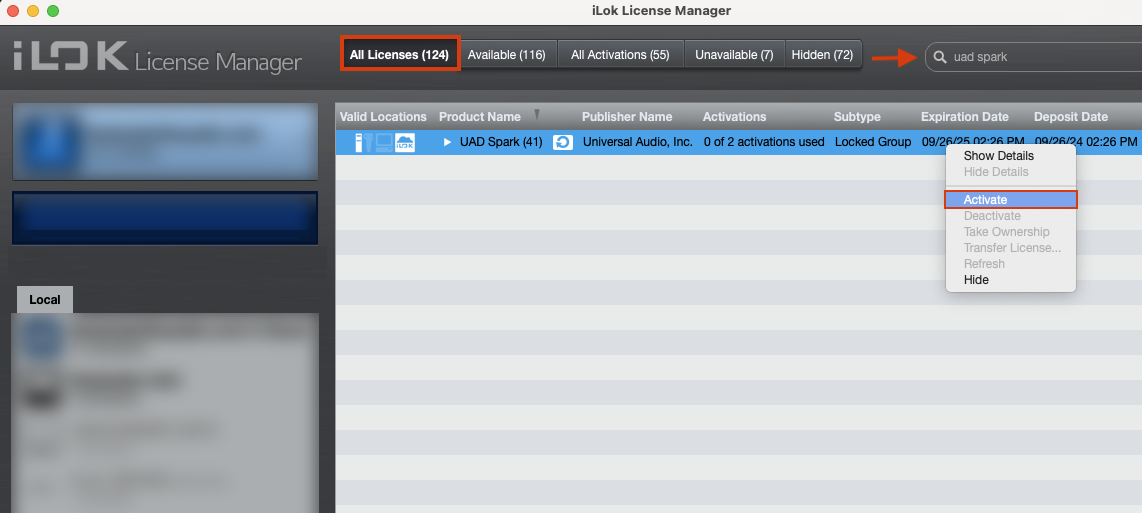Click the refresh icon beside UAD Spark
The width and height of the screenshot is (1142, 513).
pos(563,142)
